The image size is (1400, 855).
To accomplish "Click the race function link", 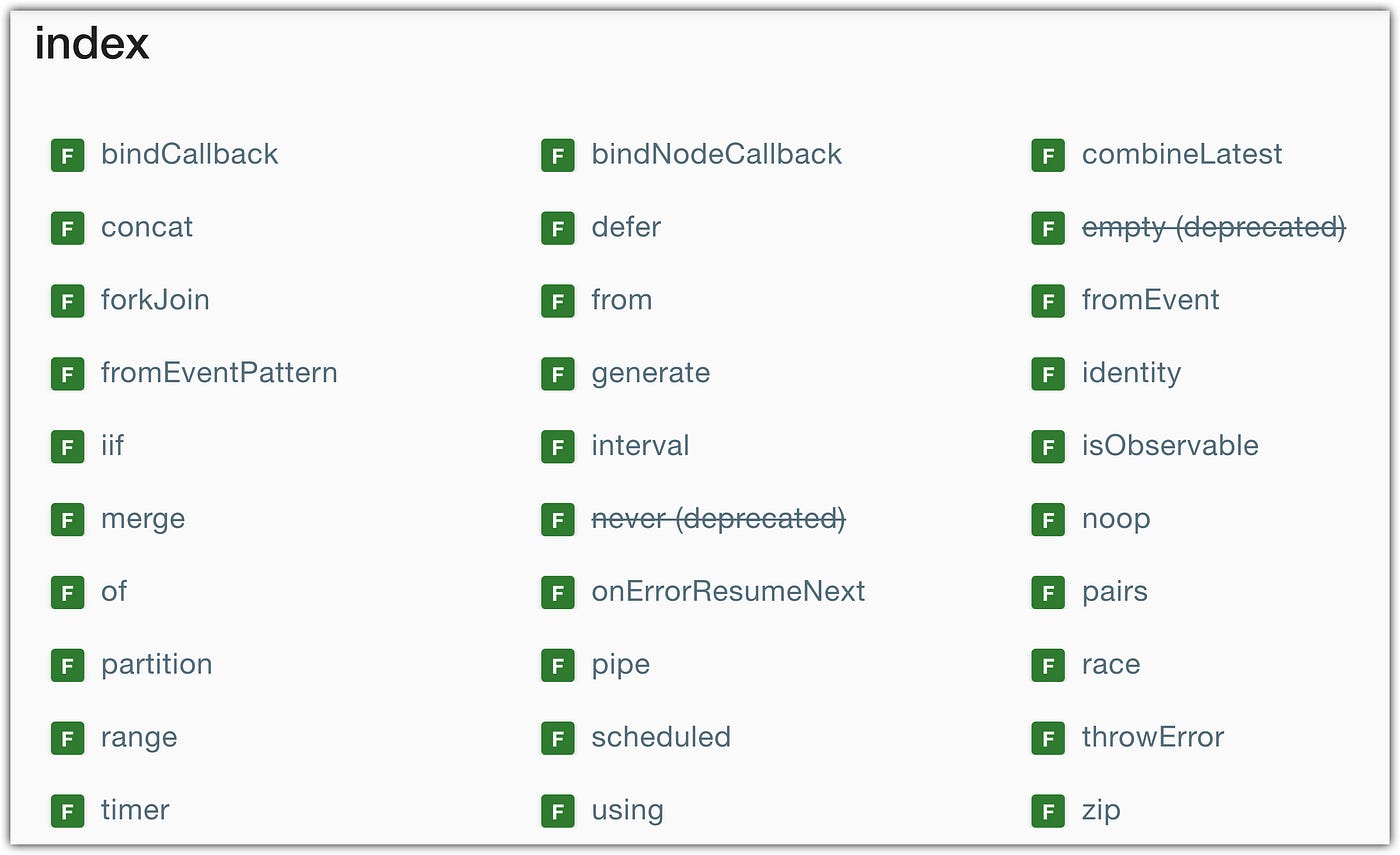I will (1110, 664).
